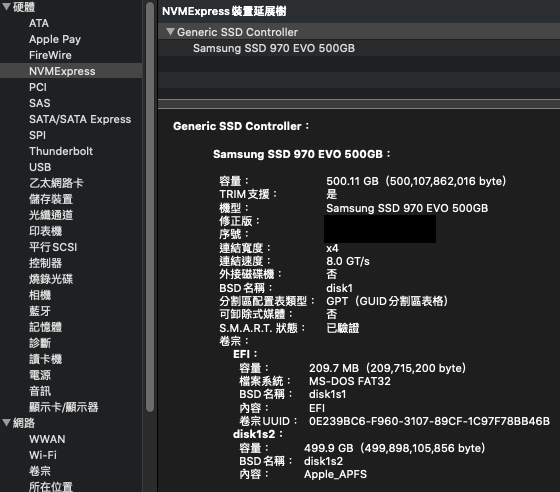Click the 硬體 section heading
560x492 pixels.
[x=24, y=7]
